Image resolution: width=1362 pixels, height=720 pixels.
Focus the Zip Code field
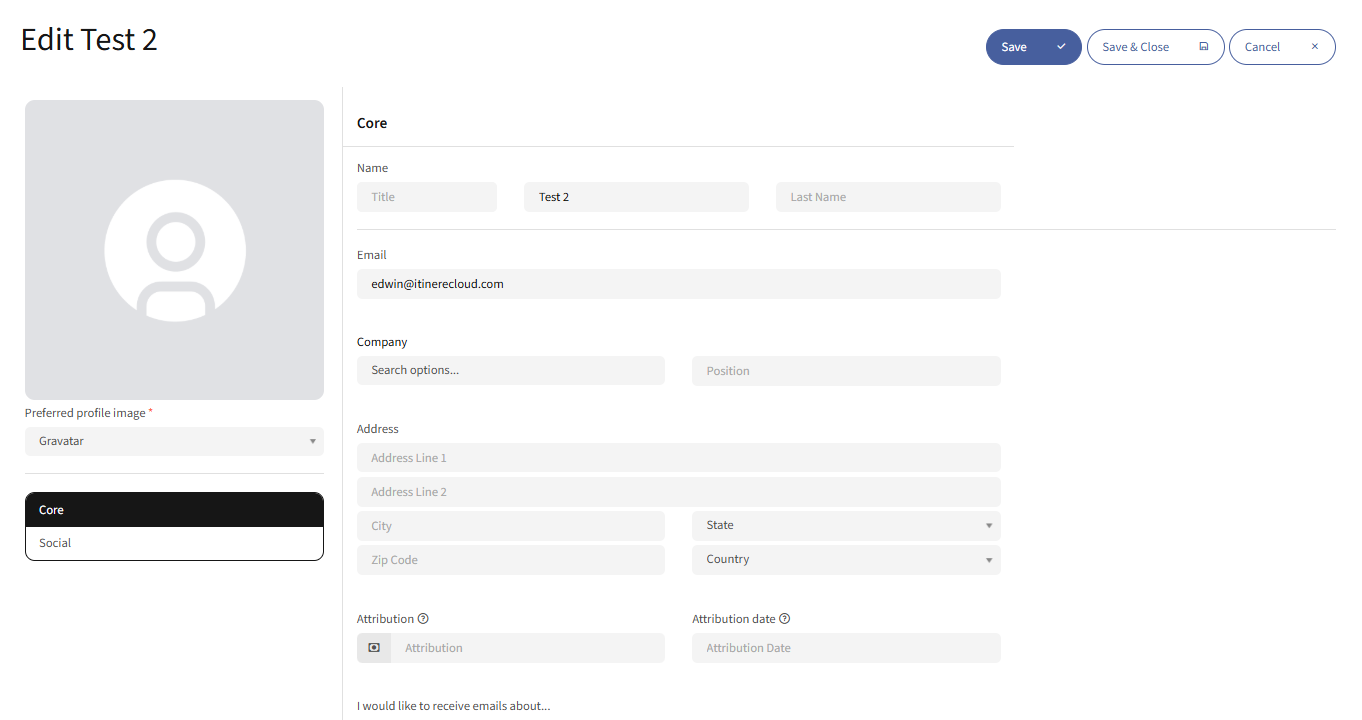tap(510, 560)
